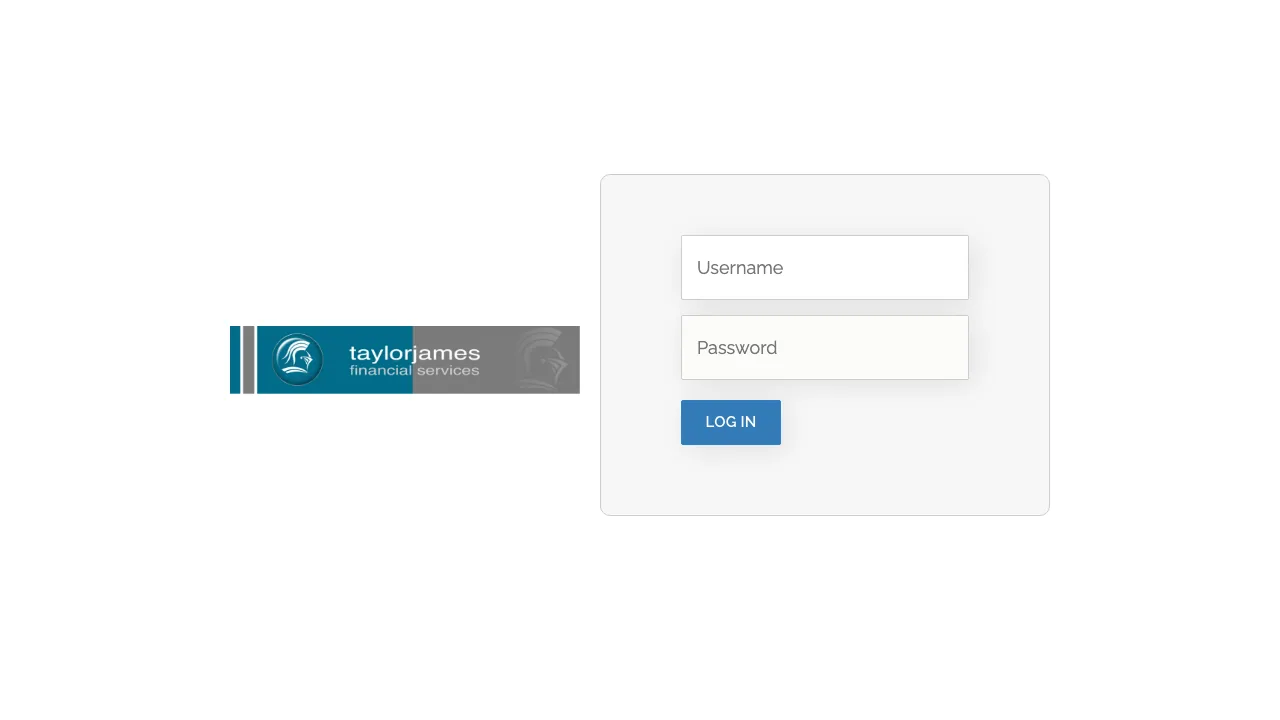Click the blue spartan helmet logo icon
This screenshot has width=1280, height=720.
click(x=297, y=359)
